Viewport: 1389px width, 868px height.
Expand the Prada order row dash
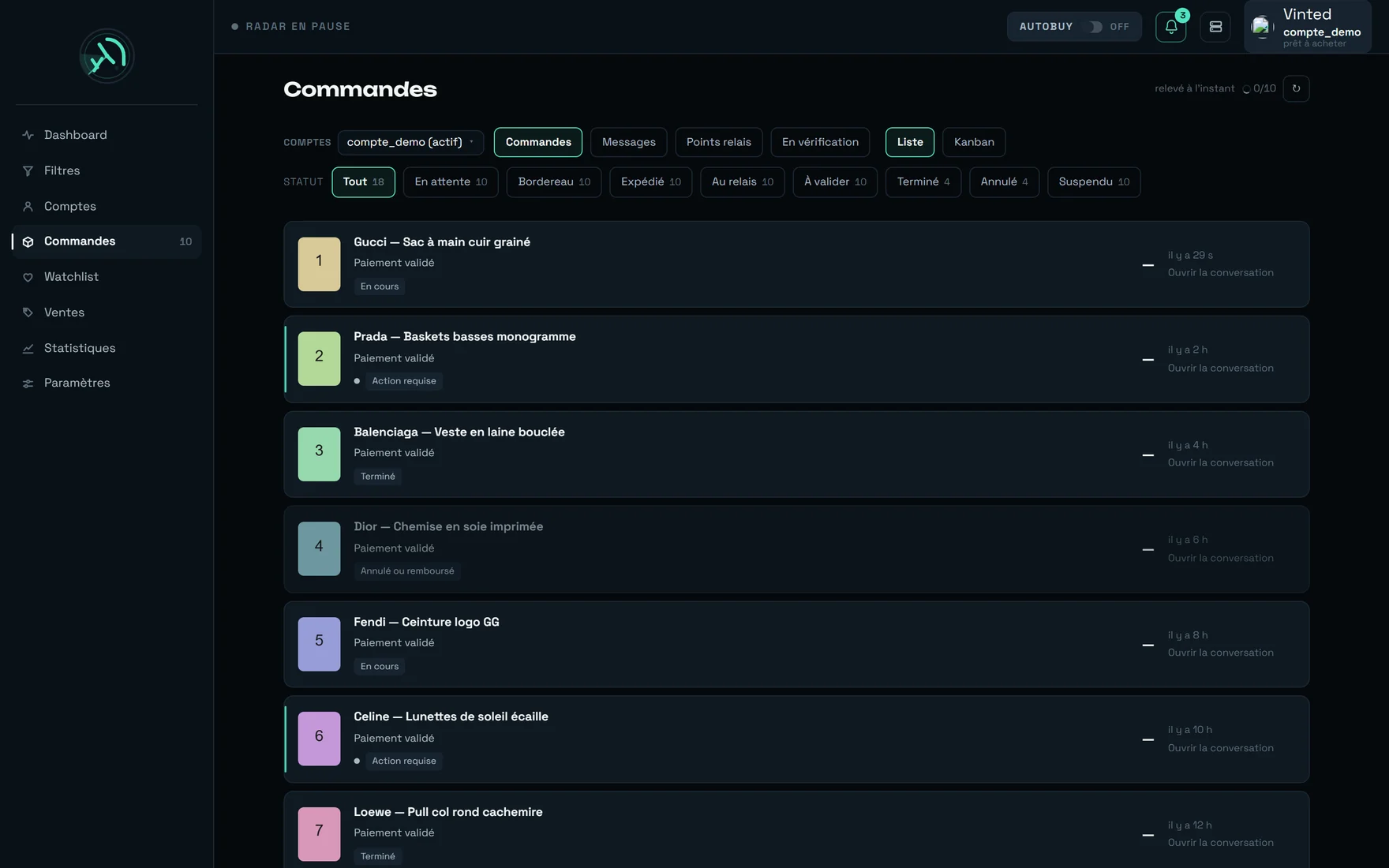1148,360
